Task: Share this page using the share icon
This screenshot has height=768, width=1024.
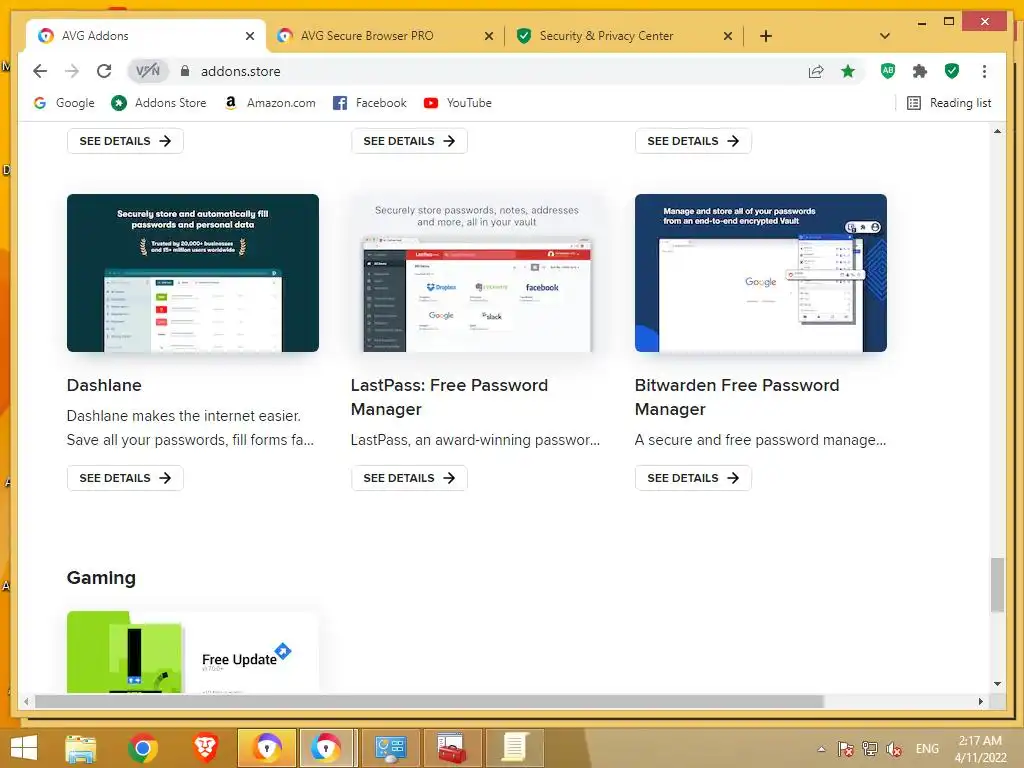Action: 816,71
